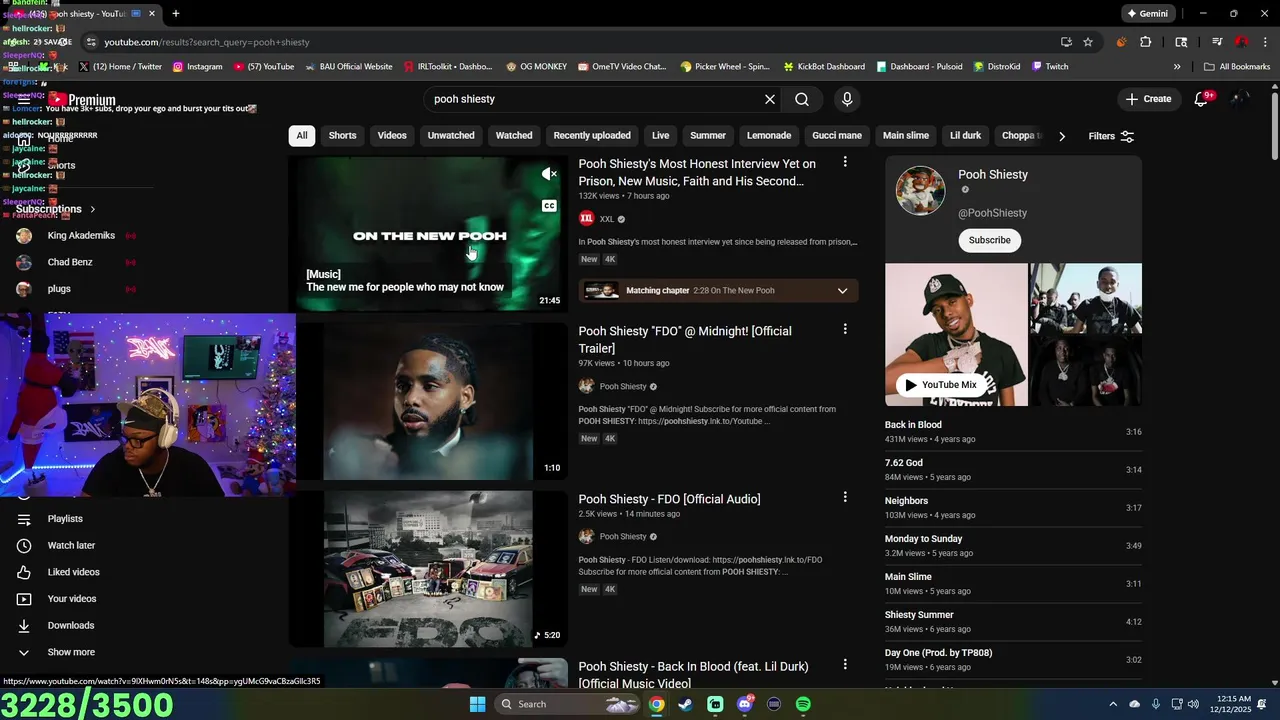Open the three-dot menu for XXL interview video
Screen dimensions: 1280x720
pos(845,162)
